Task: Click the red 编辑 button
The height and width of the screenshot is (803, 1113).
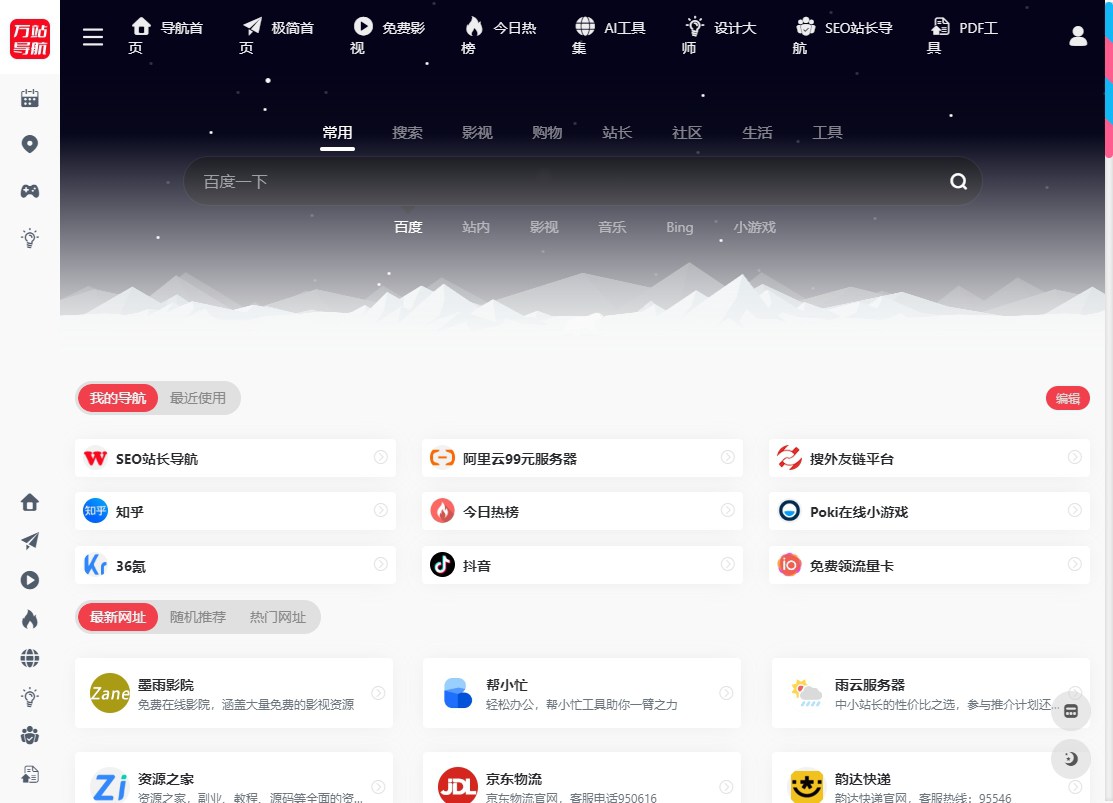Action: 1068,398
